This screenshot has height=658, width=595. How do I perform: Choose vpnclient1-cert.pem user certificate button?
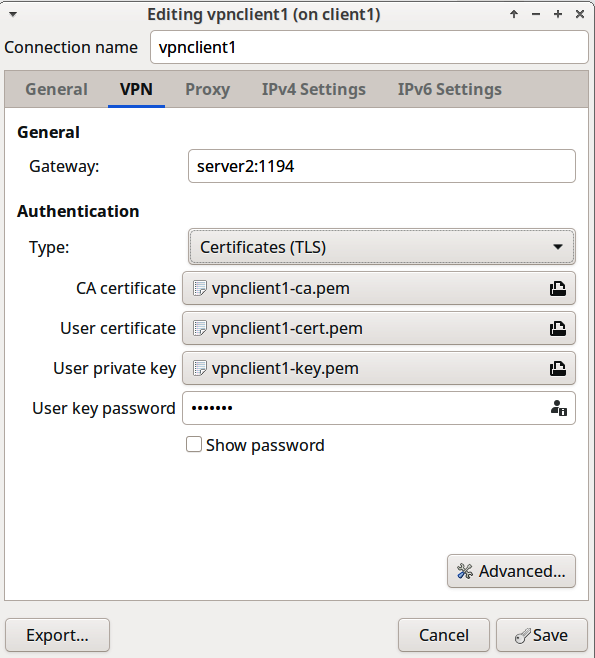coord(378,328)
